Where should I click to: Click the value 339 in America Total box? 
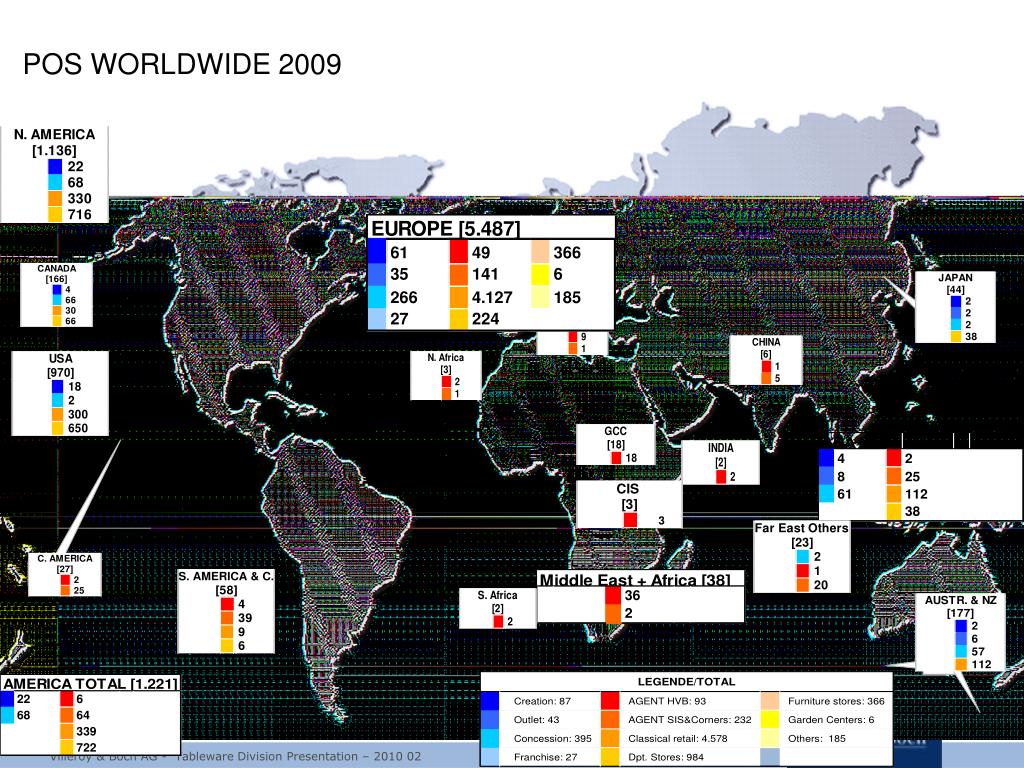86,731
